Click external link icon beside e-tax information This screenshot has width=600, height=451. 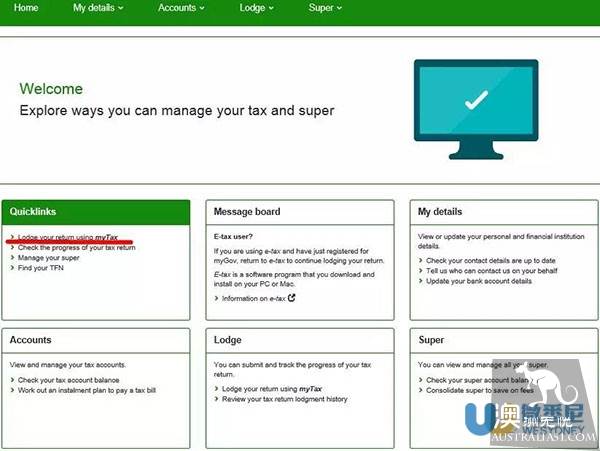(292, 298)
